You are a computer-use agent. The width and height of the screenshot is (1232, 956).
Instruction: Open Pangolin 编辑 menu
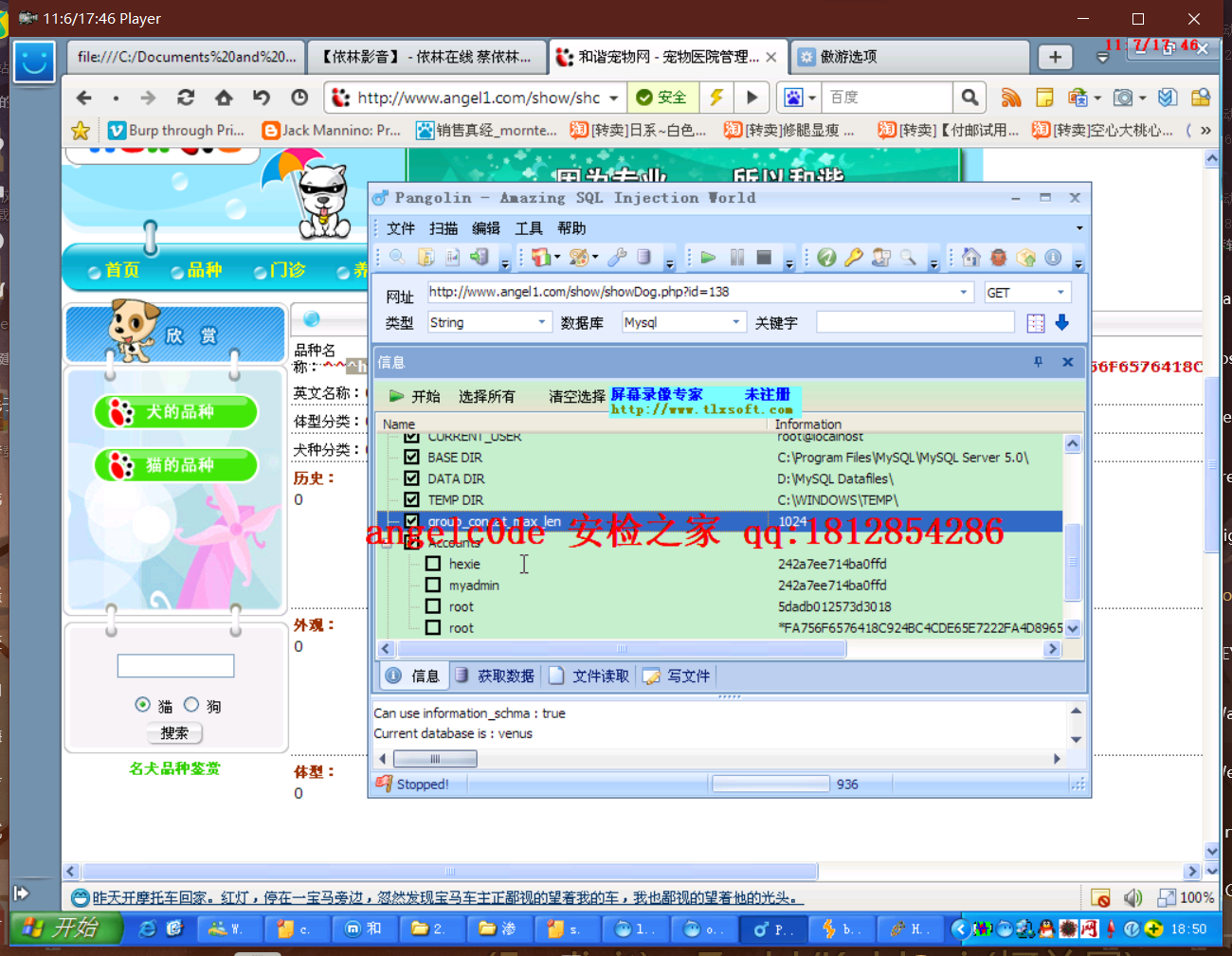[x=486, y=228]
